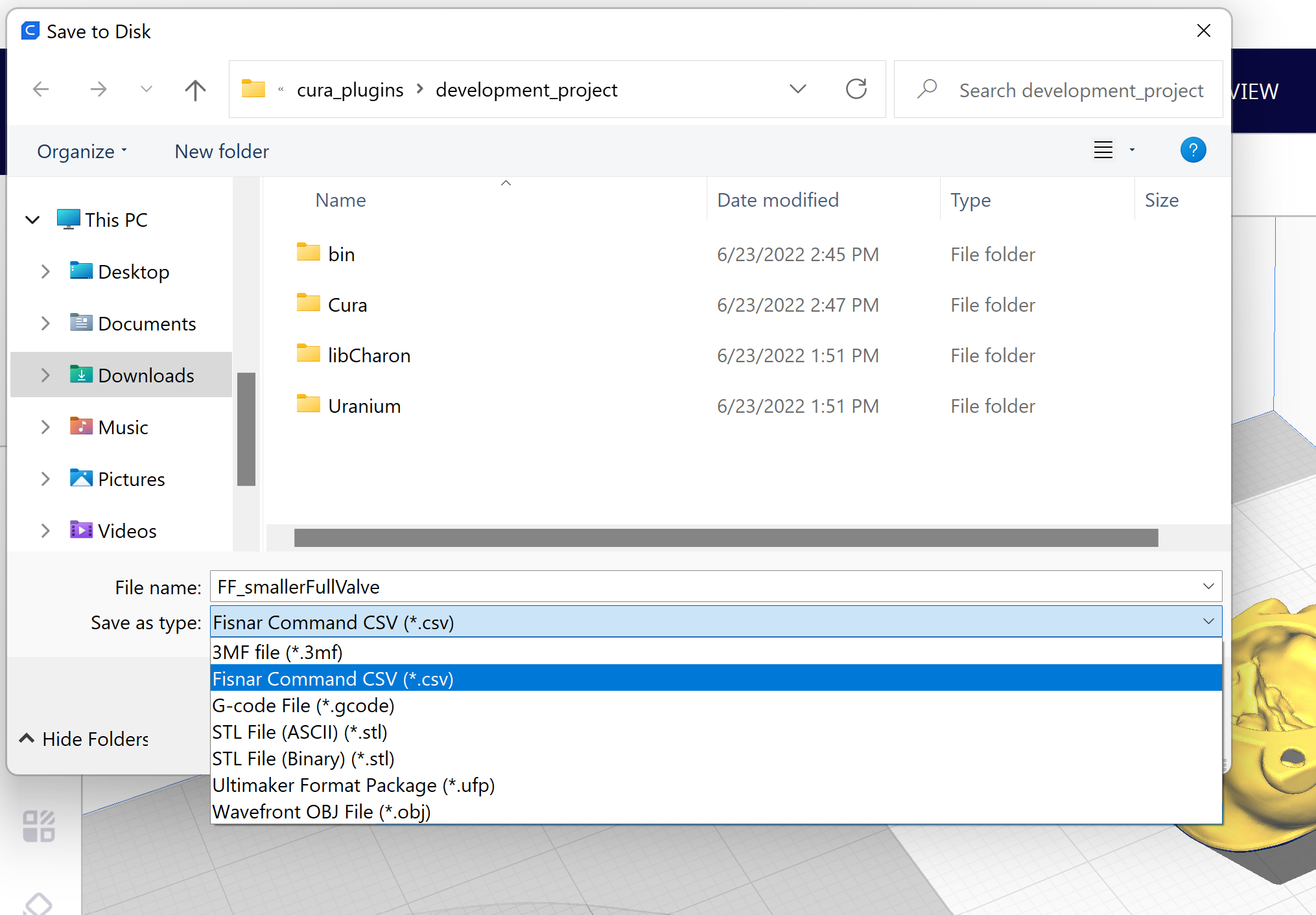Choose Wavefront OBJ File (*.obj)

click(x=716, y=811)
